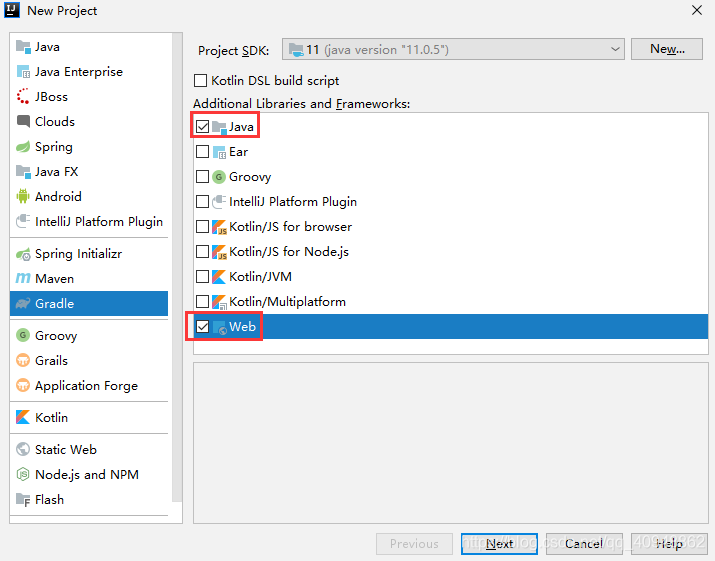Select Maven project type label
The image size is (715, 561).
[x=54, y=279]
